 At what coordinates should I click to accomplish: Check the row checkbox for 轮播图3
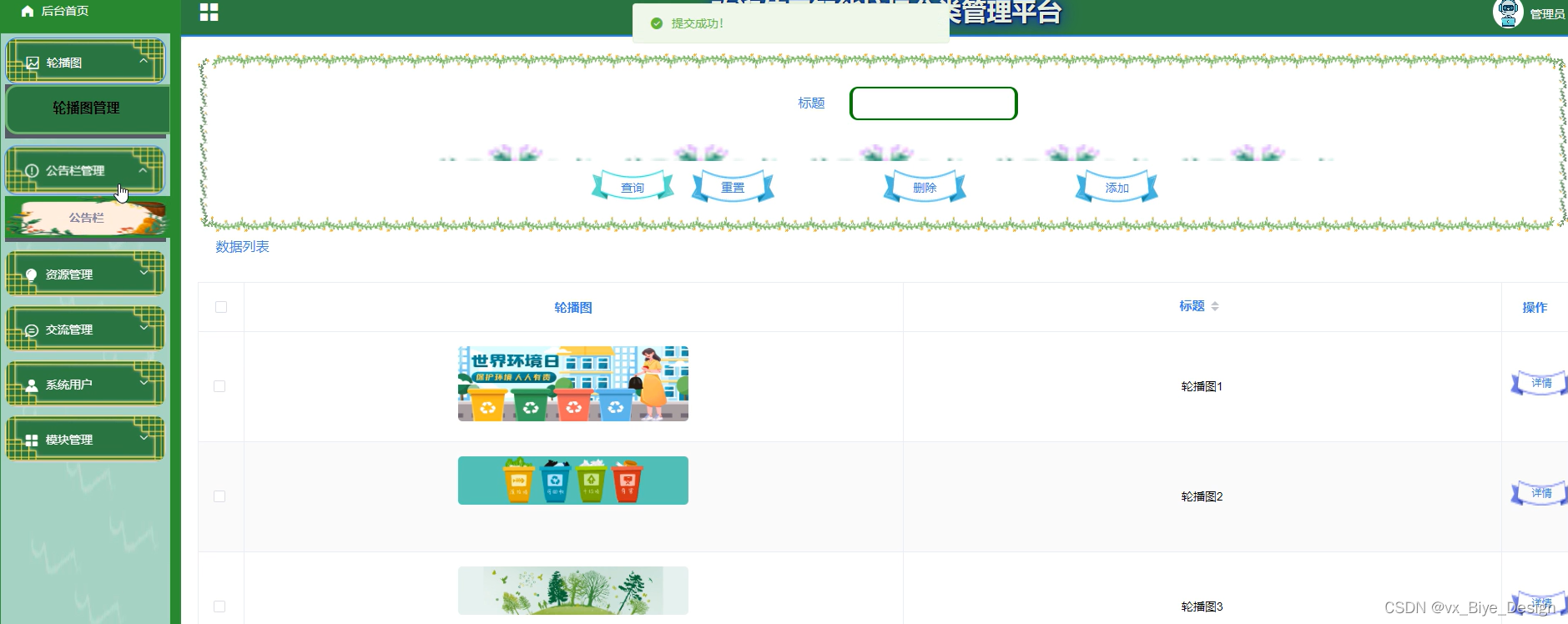click(x=219, y=606)
